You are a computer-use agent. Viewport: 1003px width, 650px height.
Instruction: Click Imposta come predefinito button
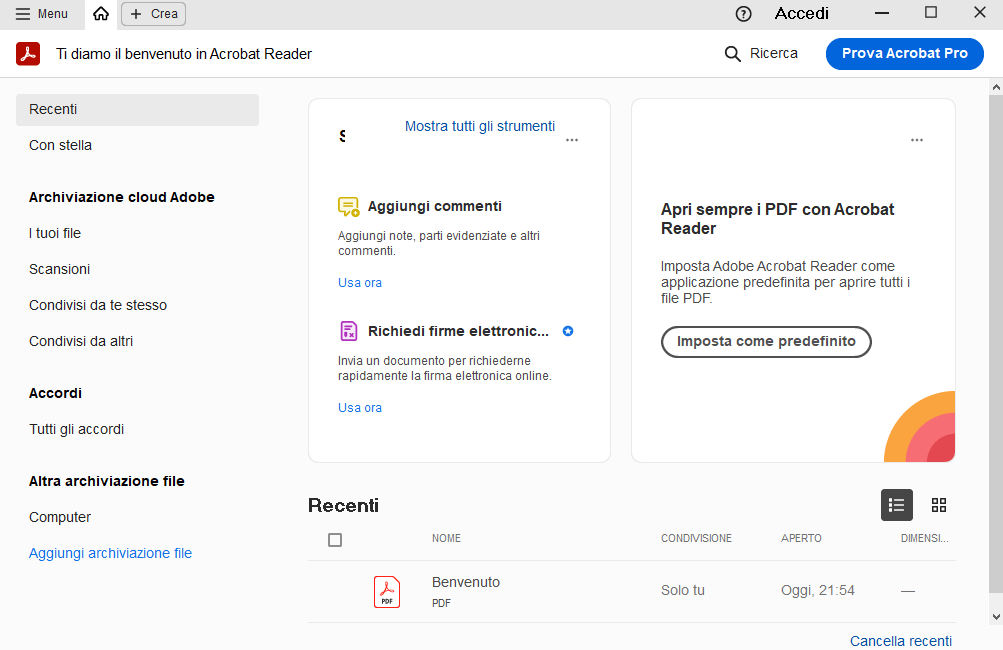pyautogui.click(x=766, y=342)
